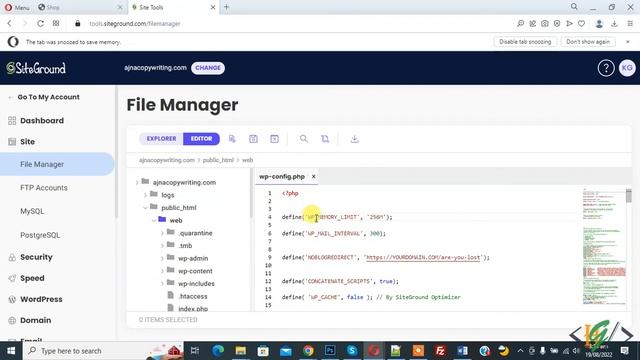
Task: Open Skype from taskbar
Action: click(352, 351)
